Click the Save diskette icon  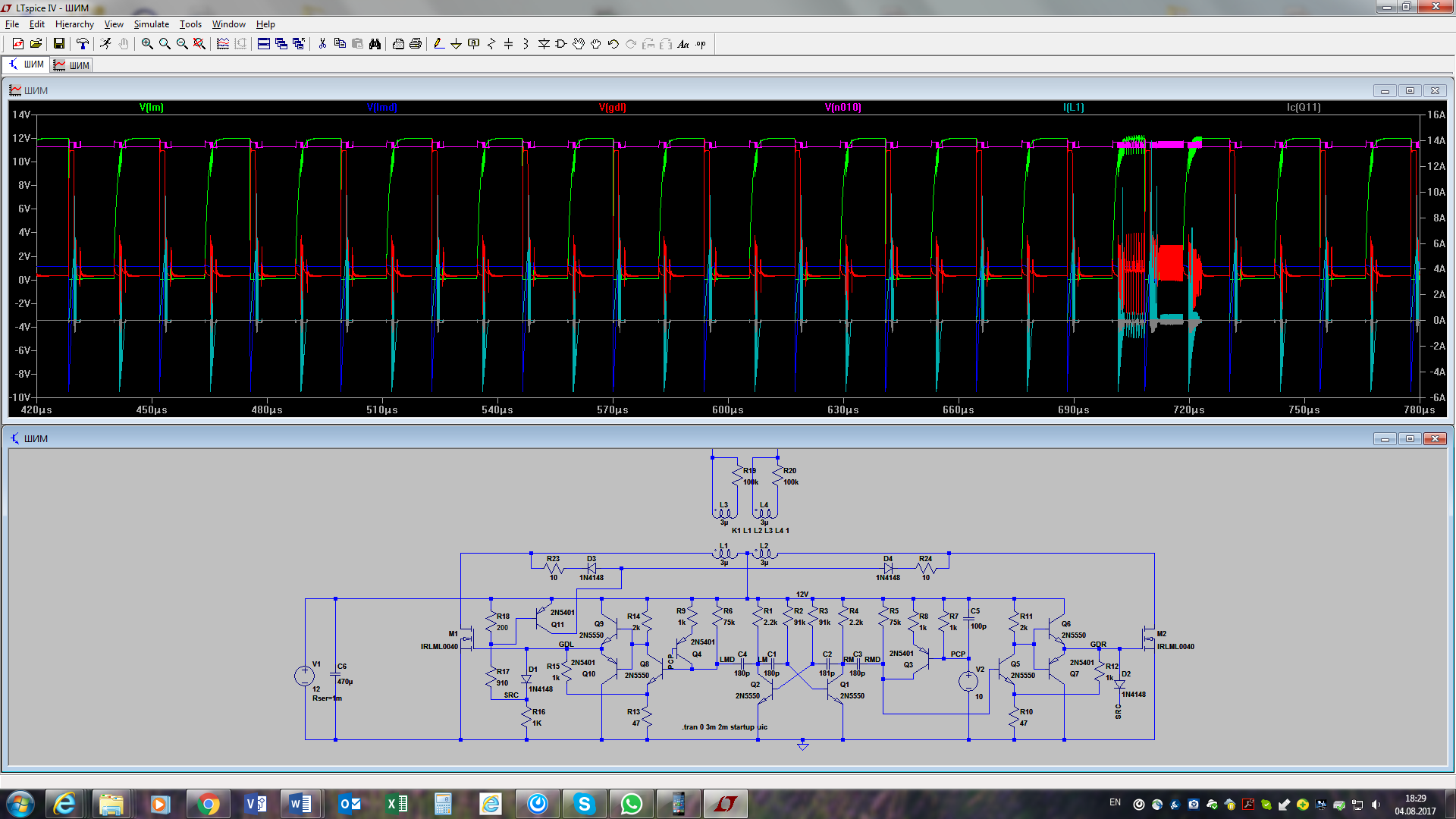[58, 44]
